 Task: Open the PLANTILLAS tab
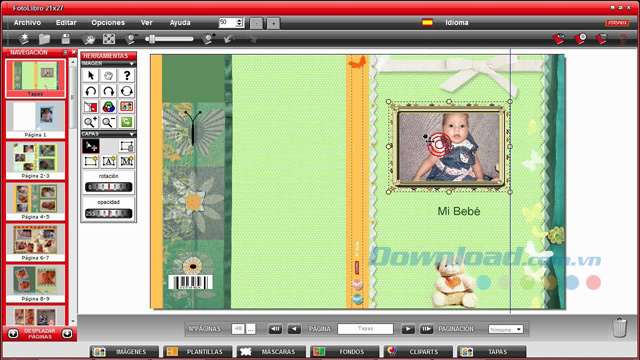tap(197, 351)
